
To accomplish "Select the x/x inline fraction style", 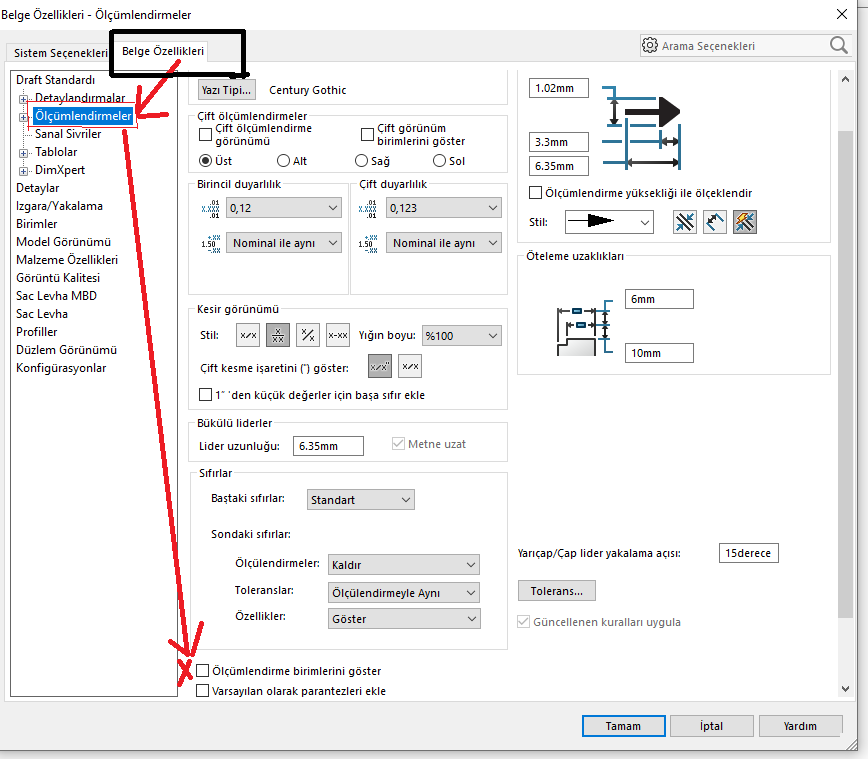I will (x=248, y=336).
